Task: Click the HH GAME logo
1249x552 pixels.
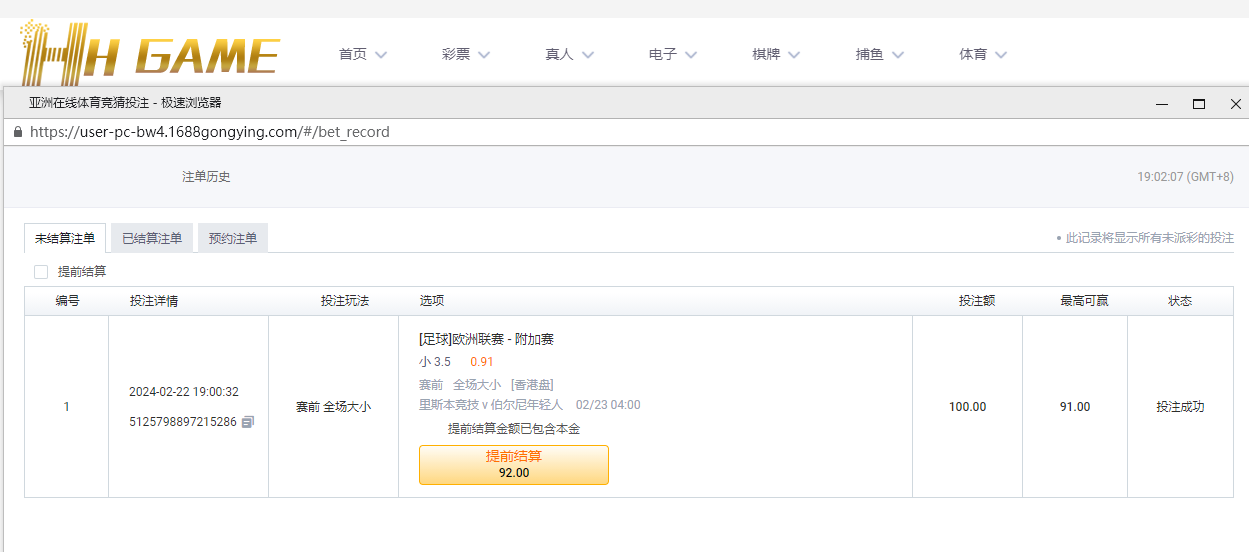Action: 149,52
